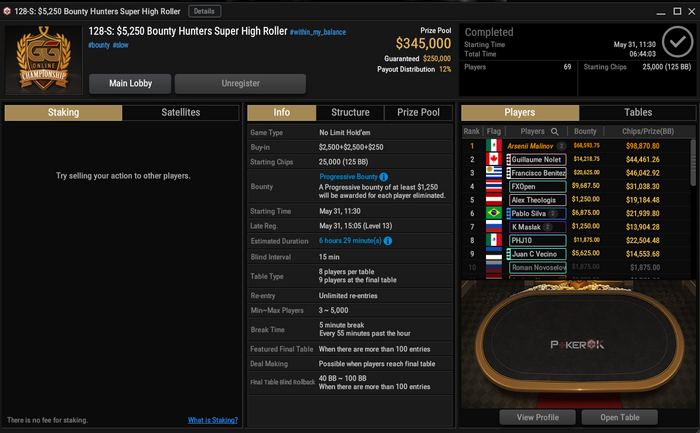700x433 pixels.
Task: Click the View Profile button
Action: [x=538, y=417]
